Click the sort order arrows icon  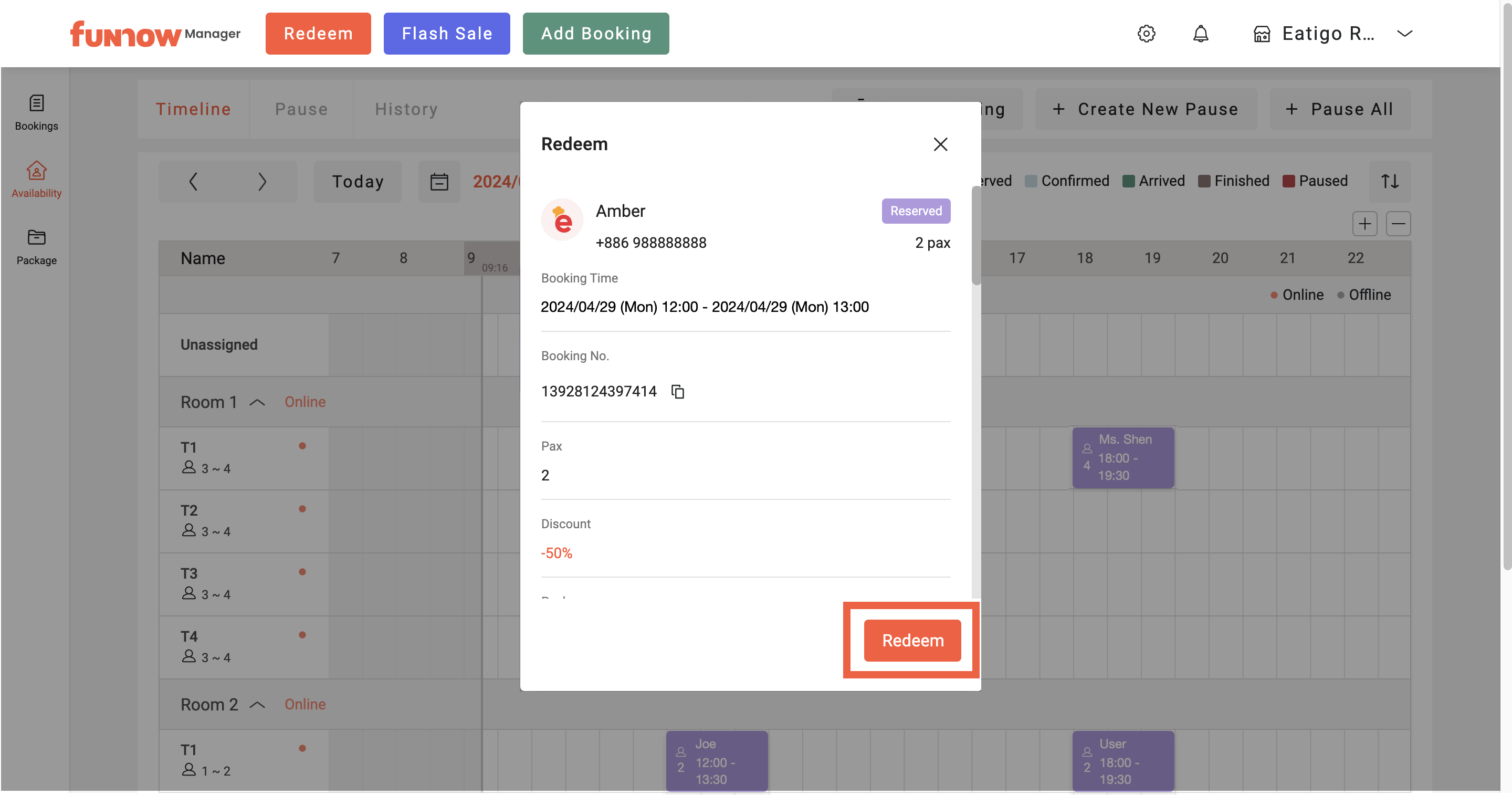pos(1389,181)
